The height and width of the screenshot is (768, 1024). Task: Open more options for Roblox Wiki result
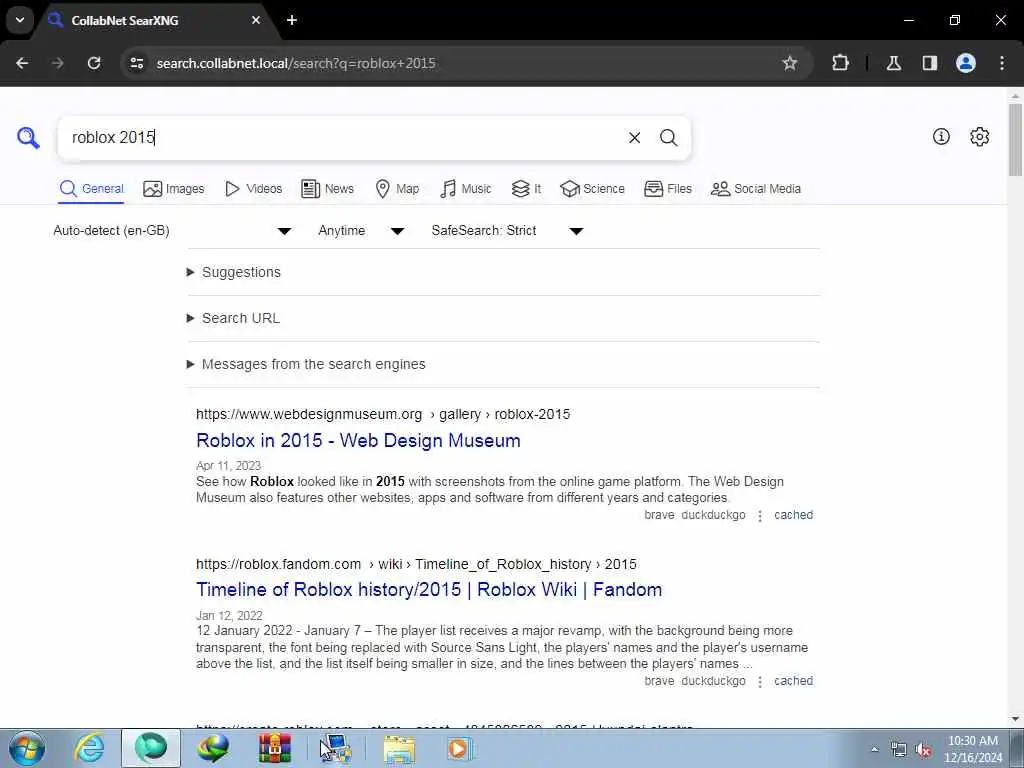760,682
